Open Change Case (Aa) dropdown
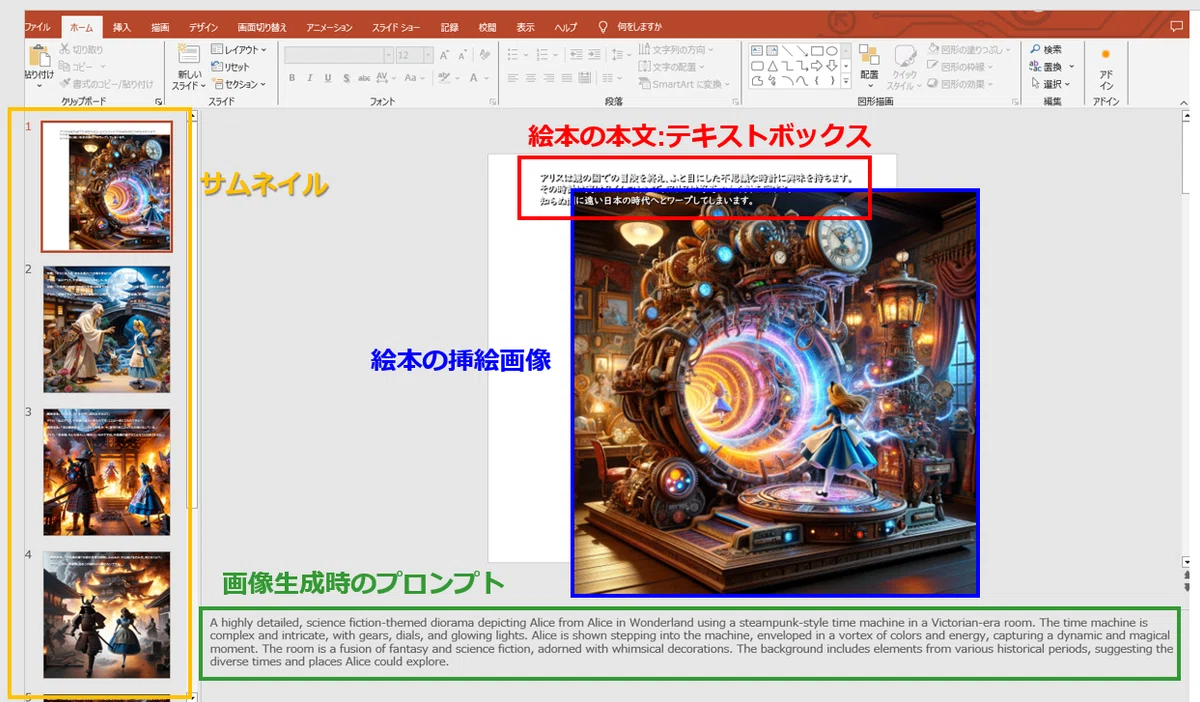Screen dimensions: 1200x702 [x=414, y=78]
